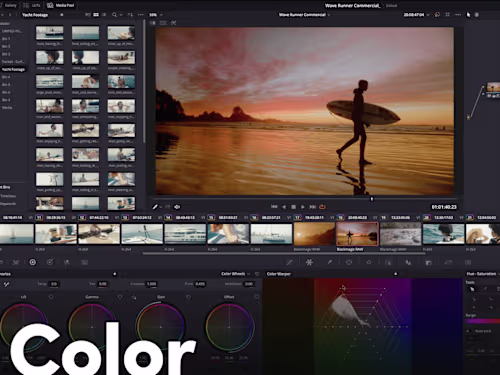Switch Media Pool to thumbnail grid view
Image resolution: width=500 pixels, height=375 pixels.
(96, 15)
